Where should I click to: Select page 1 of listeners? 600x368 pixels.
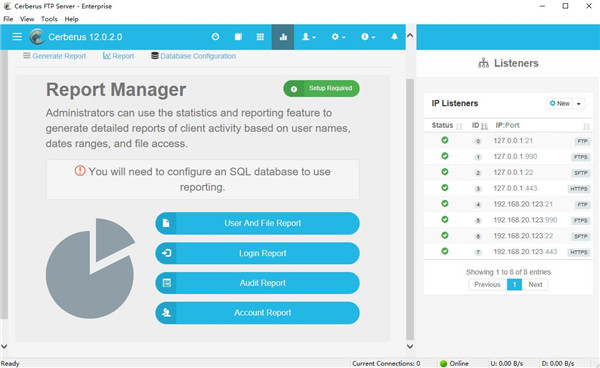click(514, 285)
